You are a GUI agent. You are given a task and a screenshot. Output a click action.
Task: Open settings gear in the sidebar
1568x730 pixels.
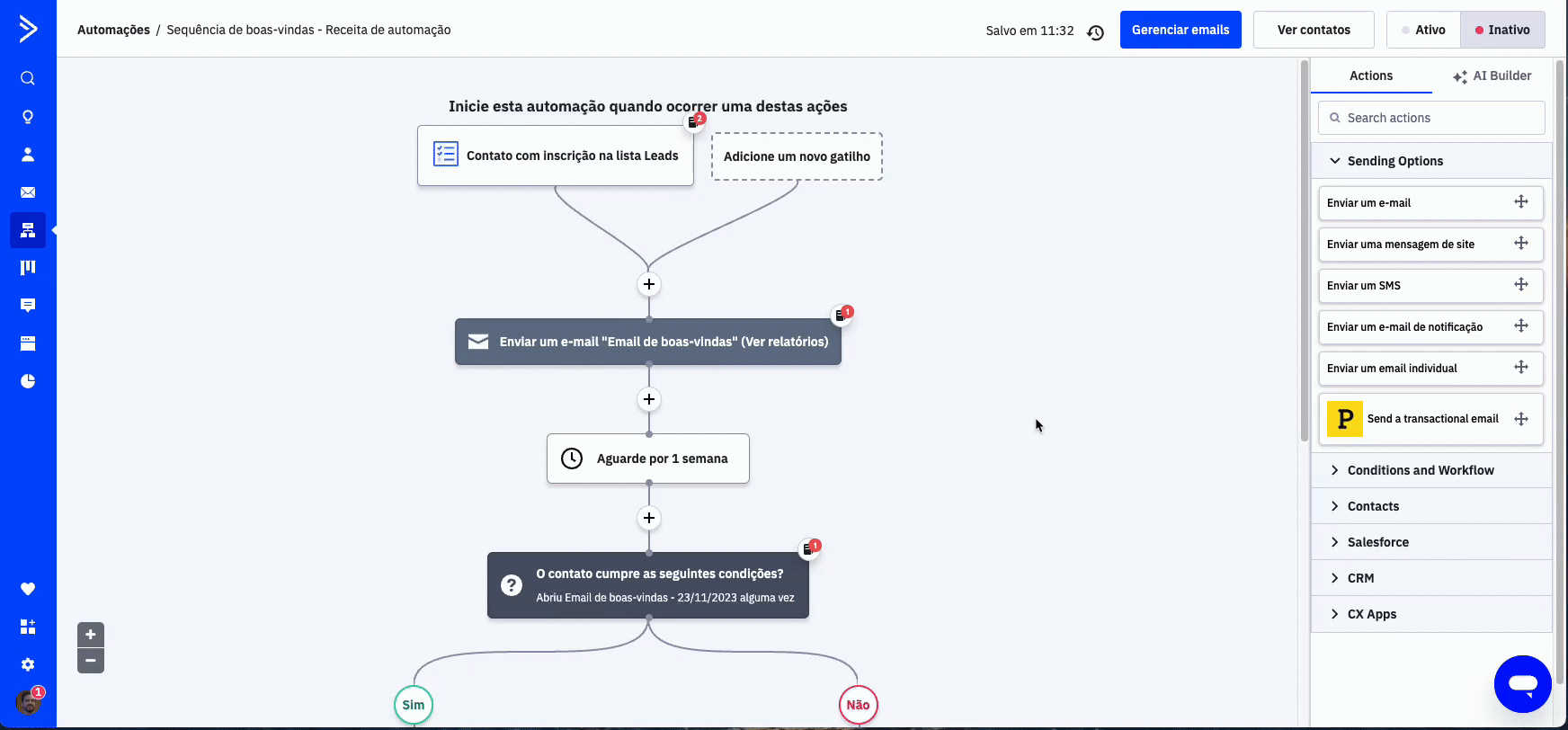click(28, 664)
